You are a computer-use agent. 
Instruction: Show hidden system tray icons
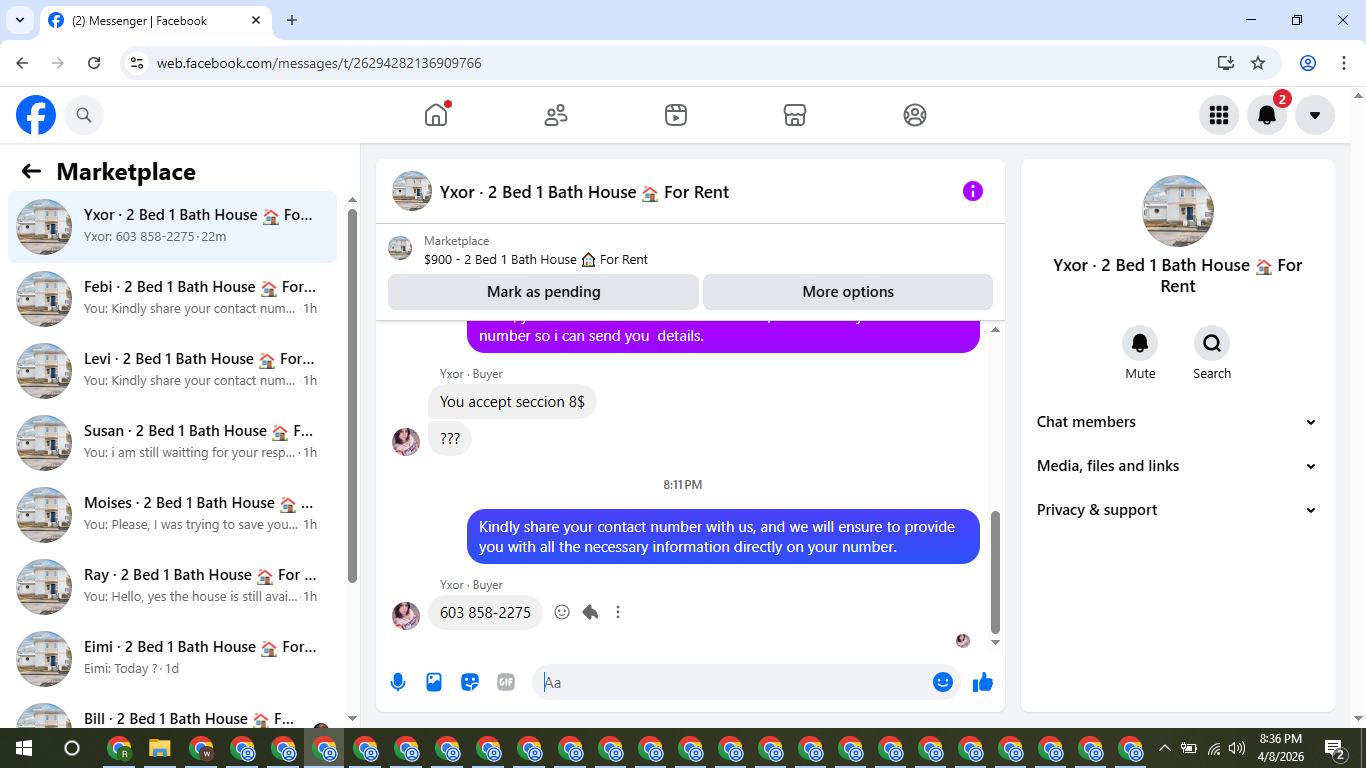pyautogui.click(x=1164, y=748)
